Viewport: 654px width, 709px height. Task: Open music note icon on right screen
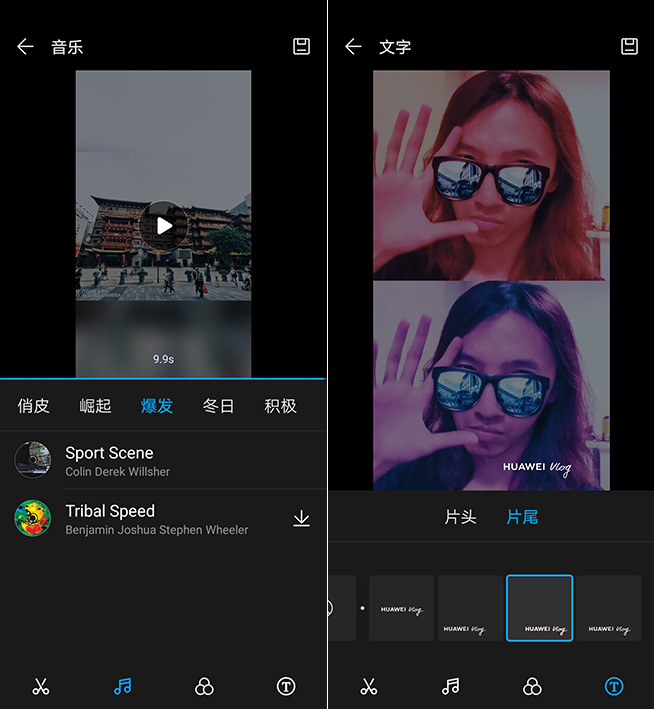451,686
